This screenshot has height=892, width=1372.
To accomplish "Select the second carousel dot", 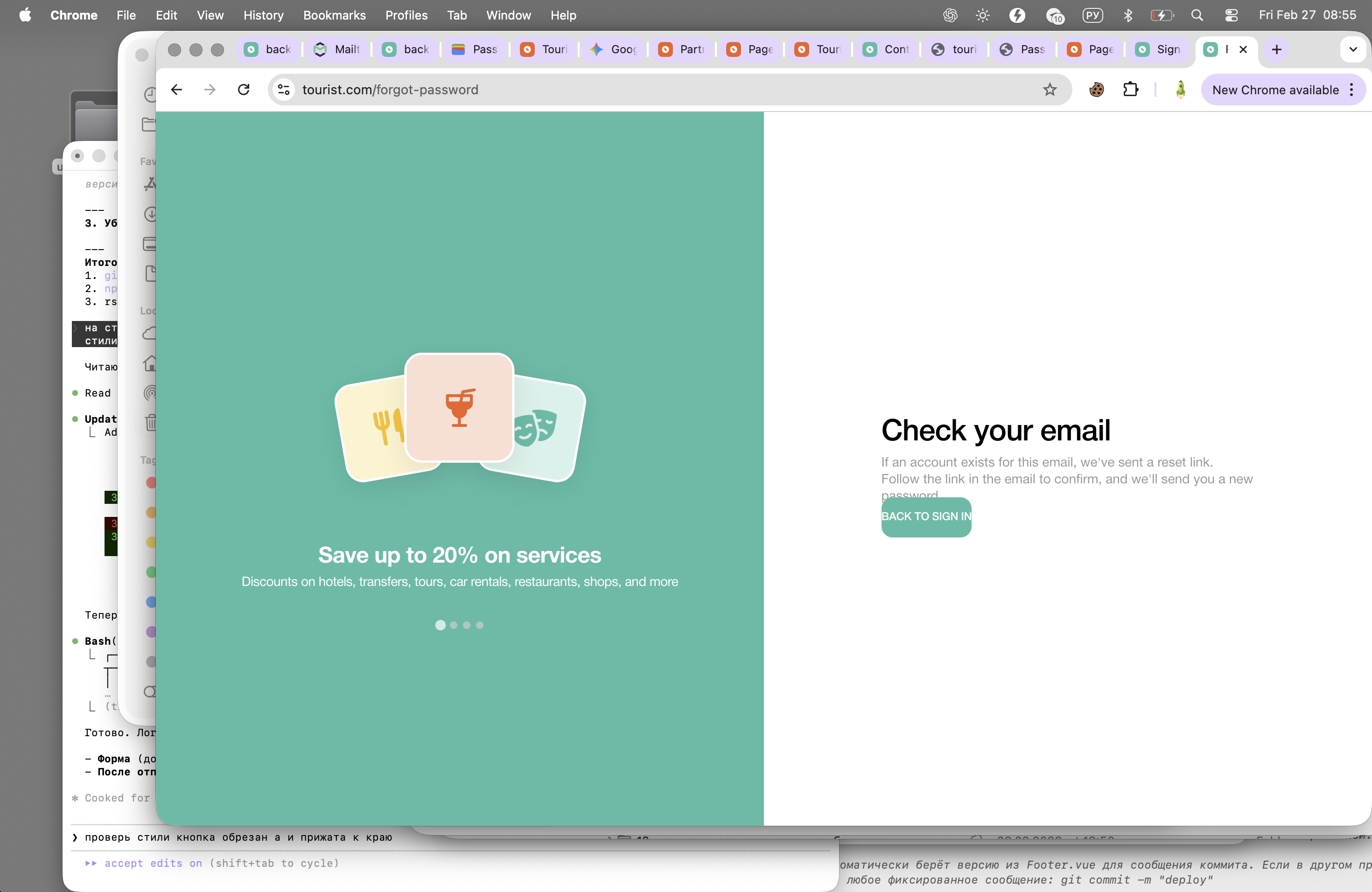I will click(x=454, y=625).
